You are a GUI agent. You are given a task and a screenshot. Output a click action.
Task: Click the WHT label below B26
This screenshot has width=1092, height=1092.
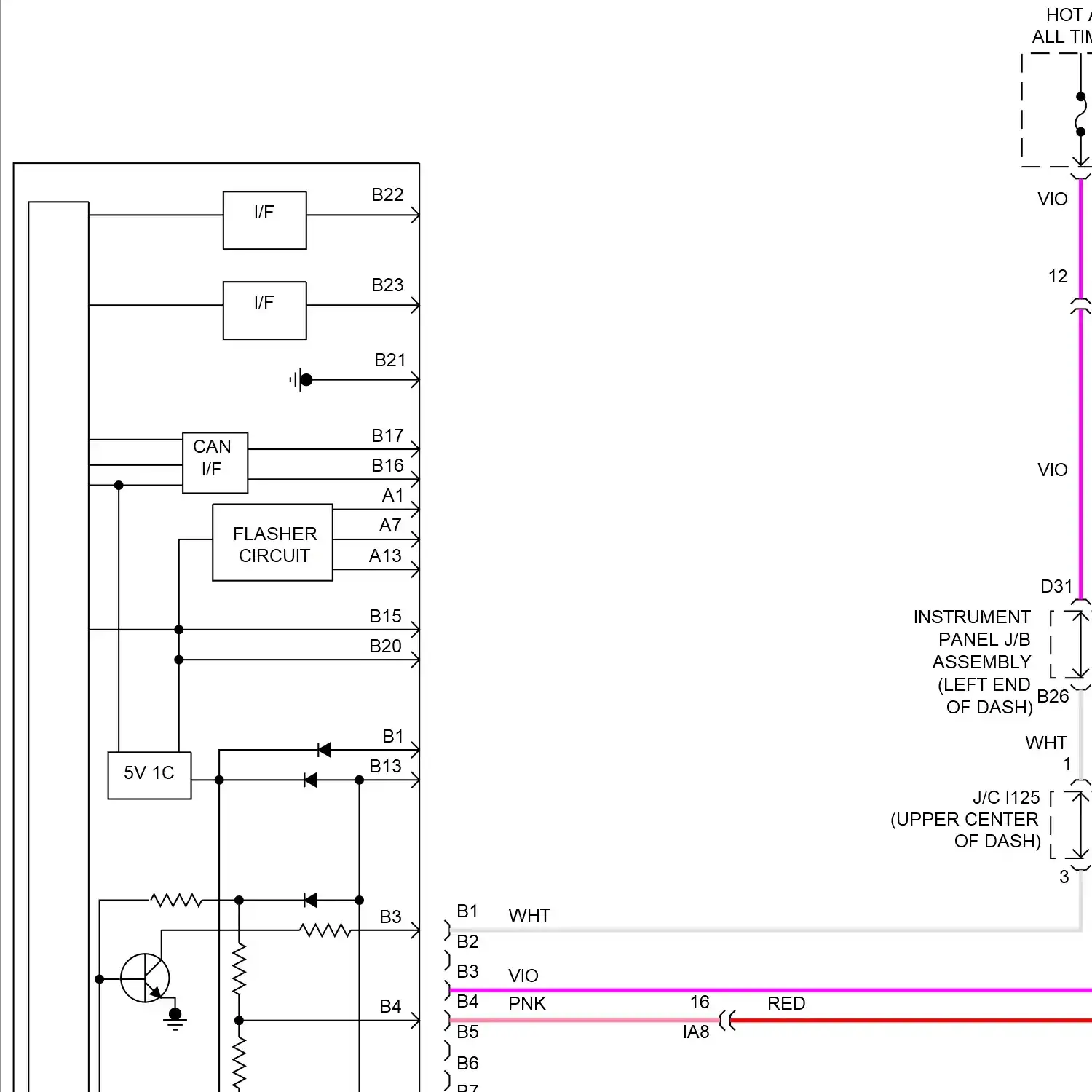coord(1046,743)
